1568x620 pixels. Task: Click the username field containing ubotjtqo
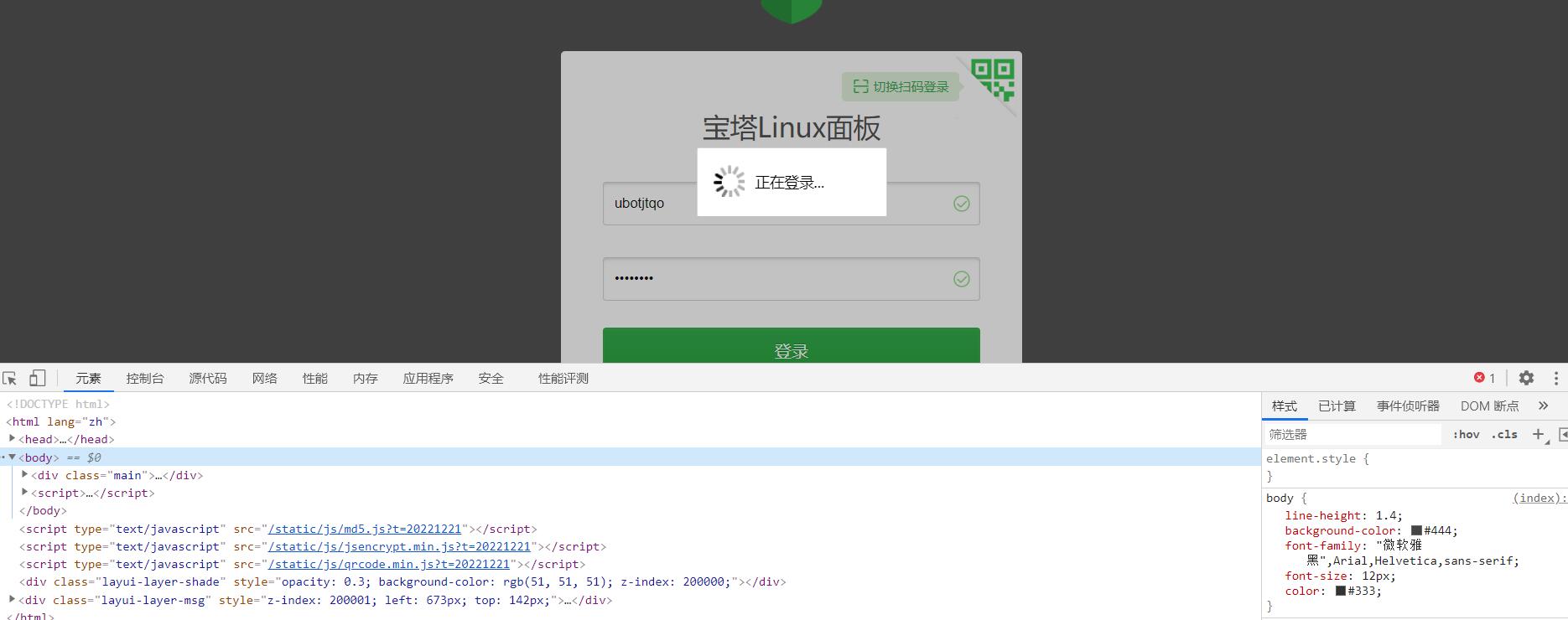click(792, 204)
